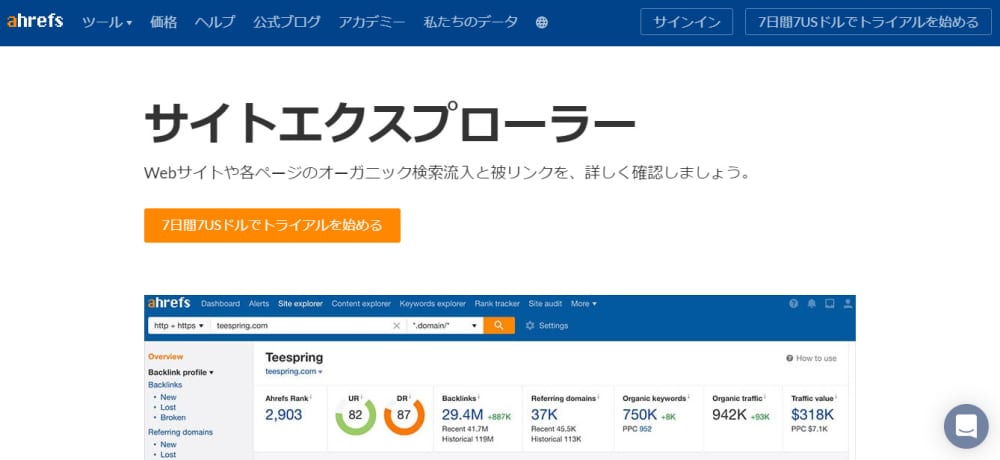
Task: Click the Traffic value $318K
Action: 812,415
